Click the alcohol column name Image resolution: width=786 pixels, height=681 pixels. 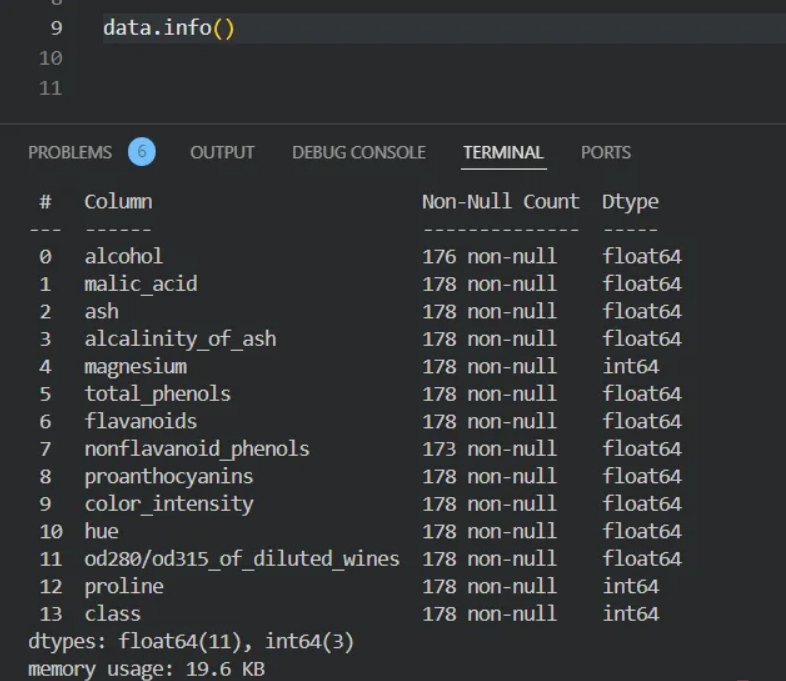coord(123,257)
